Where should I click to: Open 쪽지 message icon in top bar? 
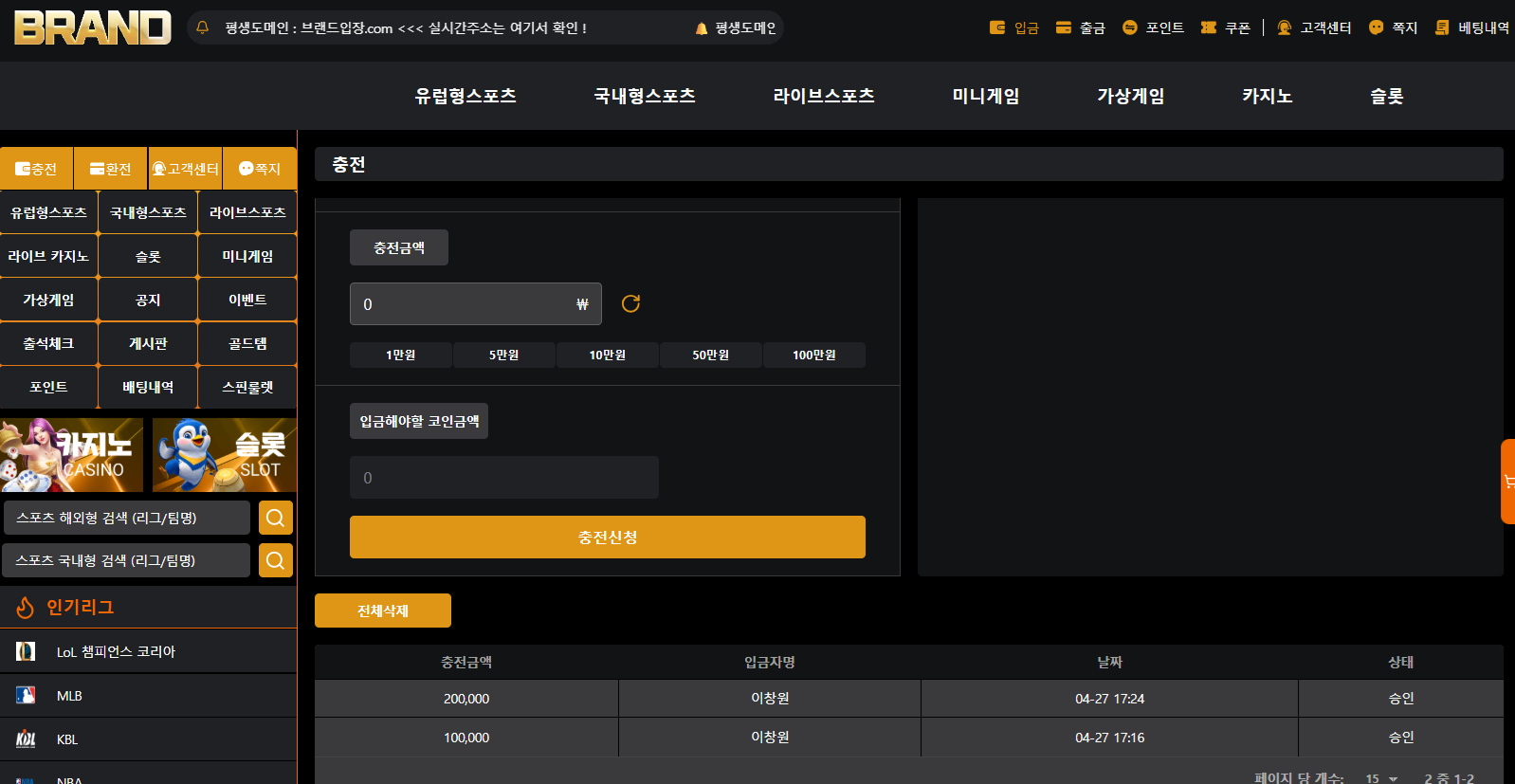coord(1377,27)
